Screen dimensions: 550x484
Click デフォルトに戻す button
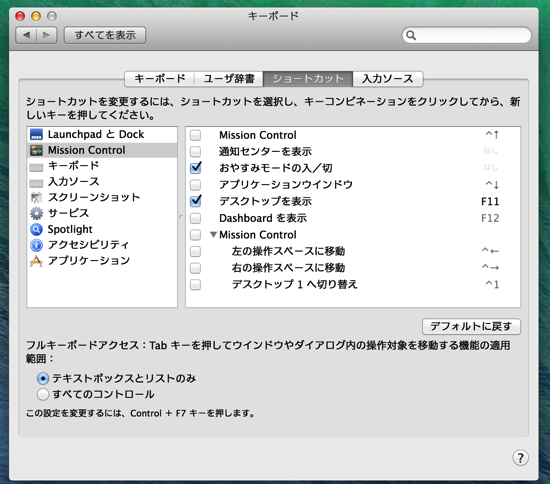point(471,326)
